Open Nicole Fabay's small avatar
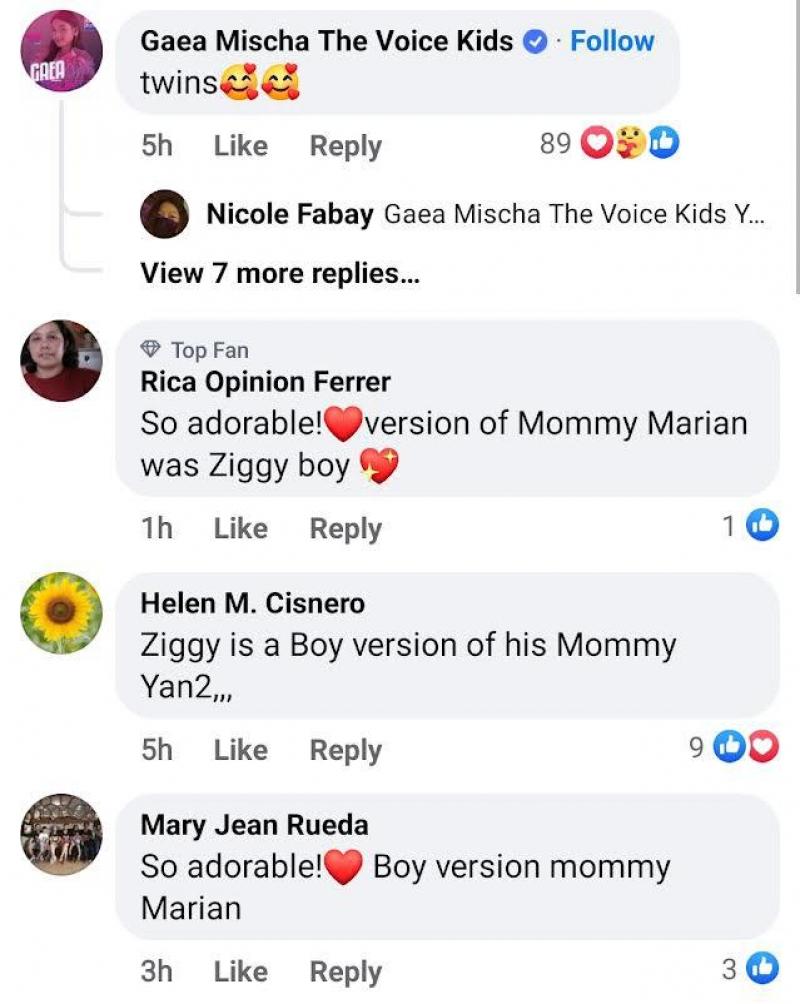The height and width of the screenshot is (1004, 800). pyautogui.click(x=165, y=213)
